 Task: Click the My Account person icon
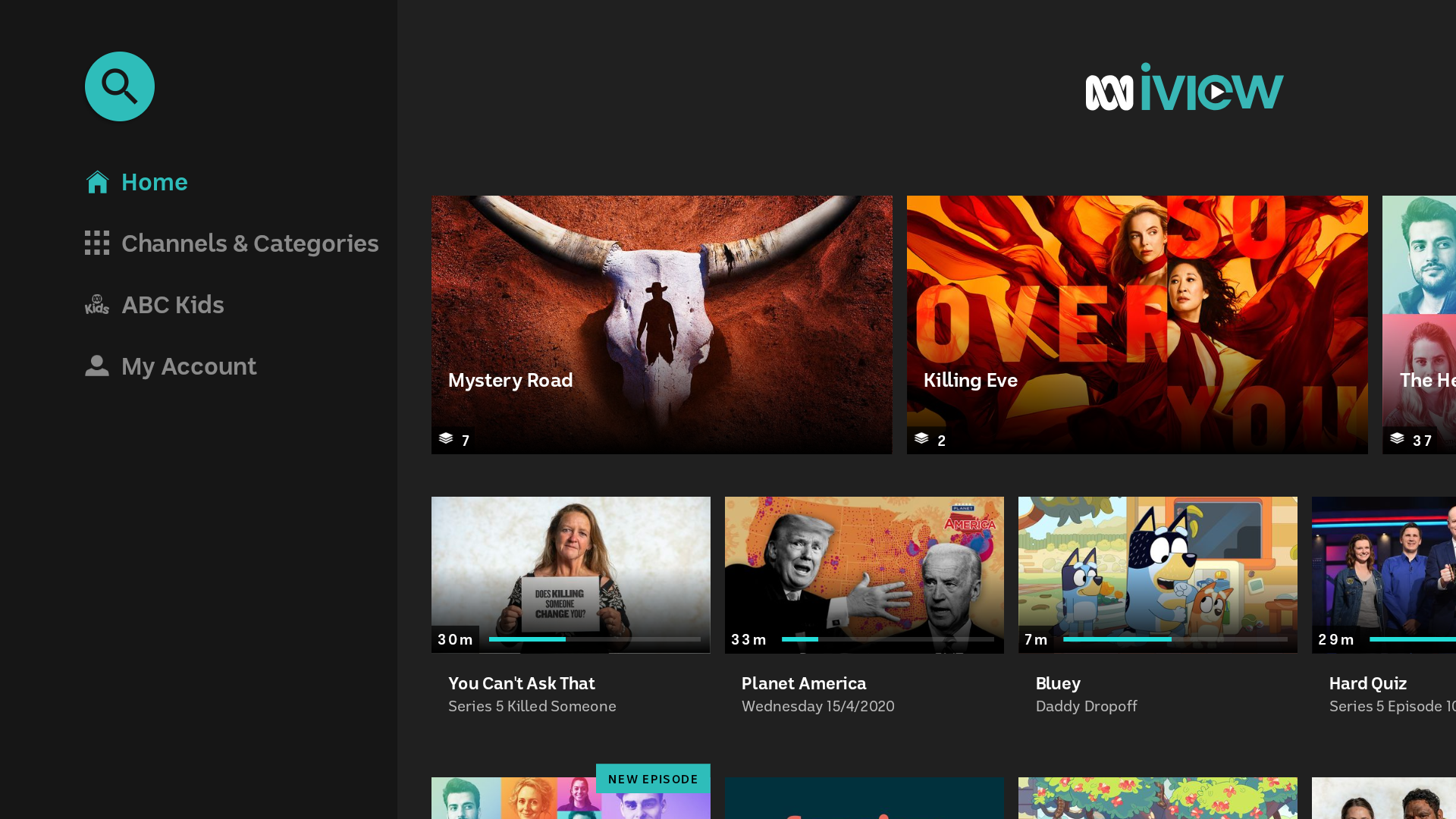97,366
